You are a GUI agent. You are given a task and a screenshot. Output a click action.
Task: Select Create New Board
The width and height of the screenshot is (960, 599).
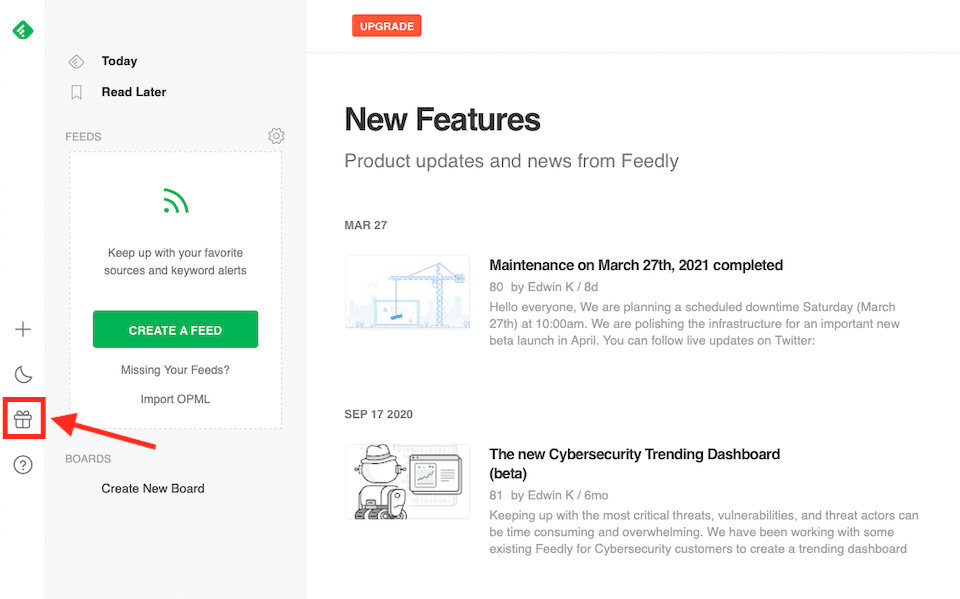click(153, 488)
